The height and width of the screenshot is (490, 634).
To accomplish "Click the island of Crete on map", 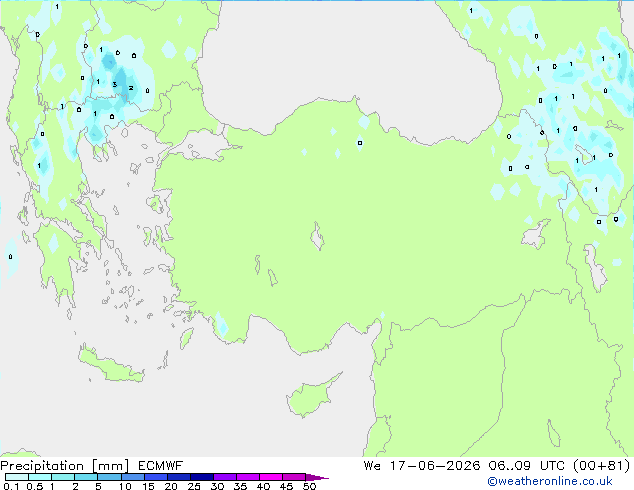I will pos(110,364).
